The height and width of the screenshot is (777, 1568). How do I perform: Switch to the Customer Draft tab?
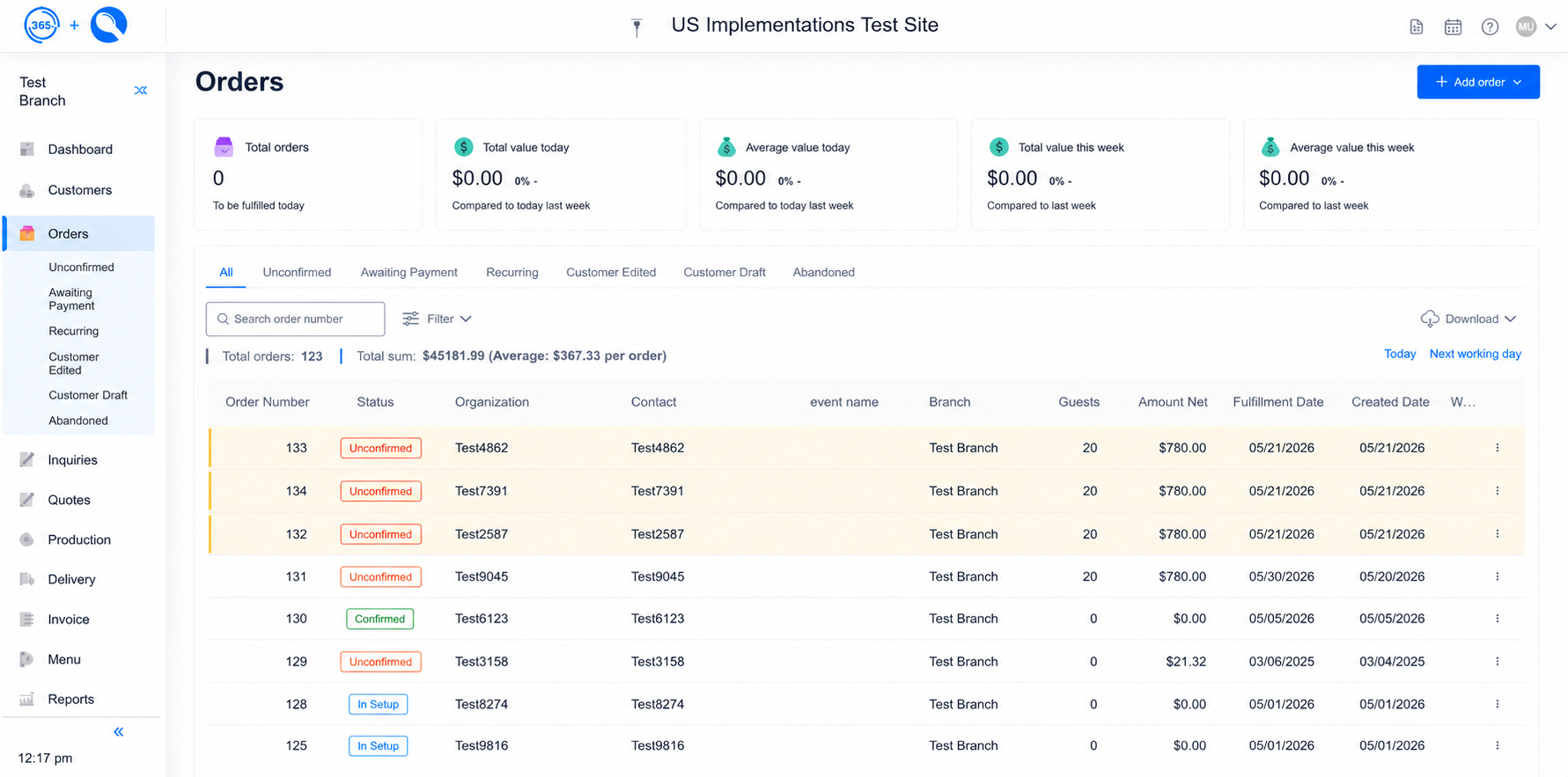coord(725,272)
